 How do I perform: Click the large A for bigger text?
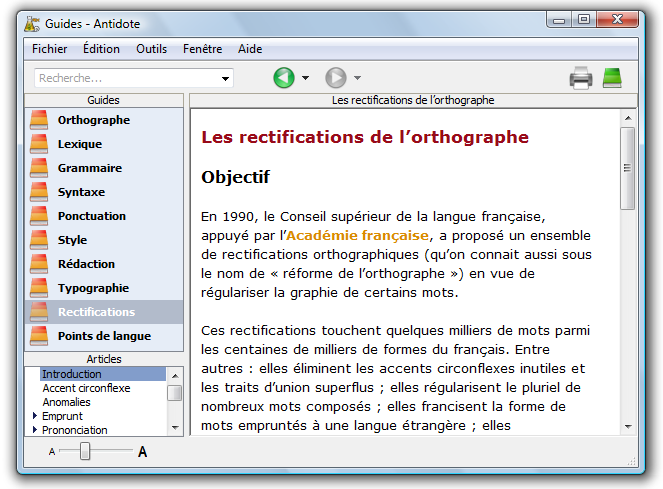[142, 452]
